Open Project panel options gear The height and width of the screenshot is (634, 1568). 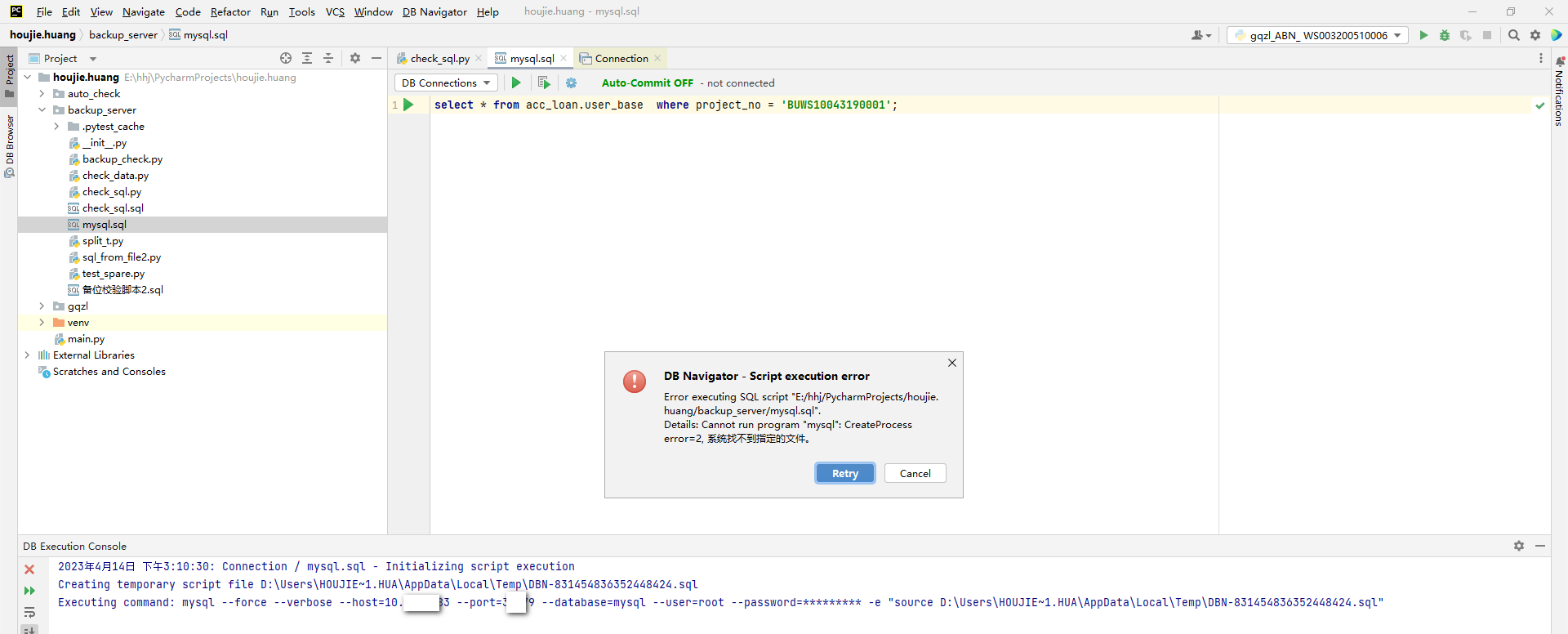(x=355, y=58)
